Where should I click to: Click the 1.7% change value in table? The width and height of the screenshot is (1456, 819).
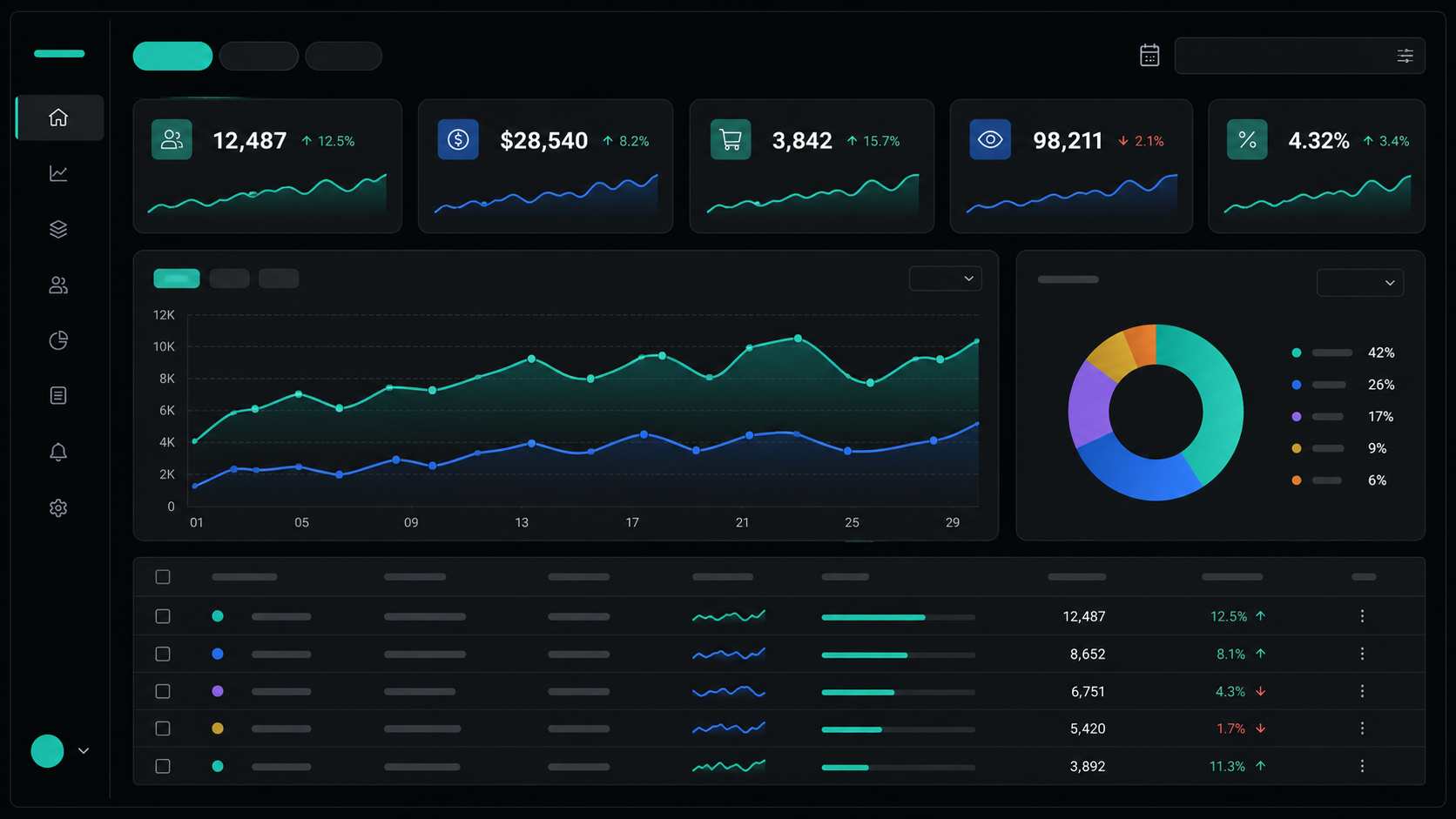pos(1230,728)
